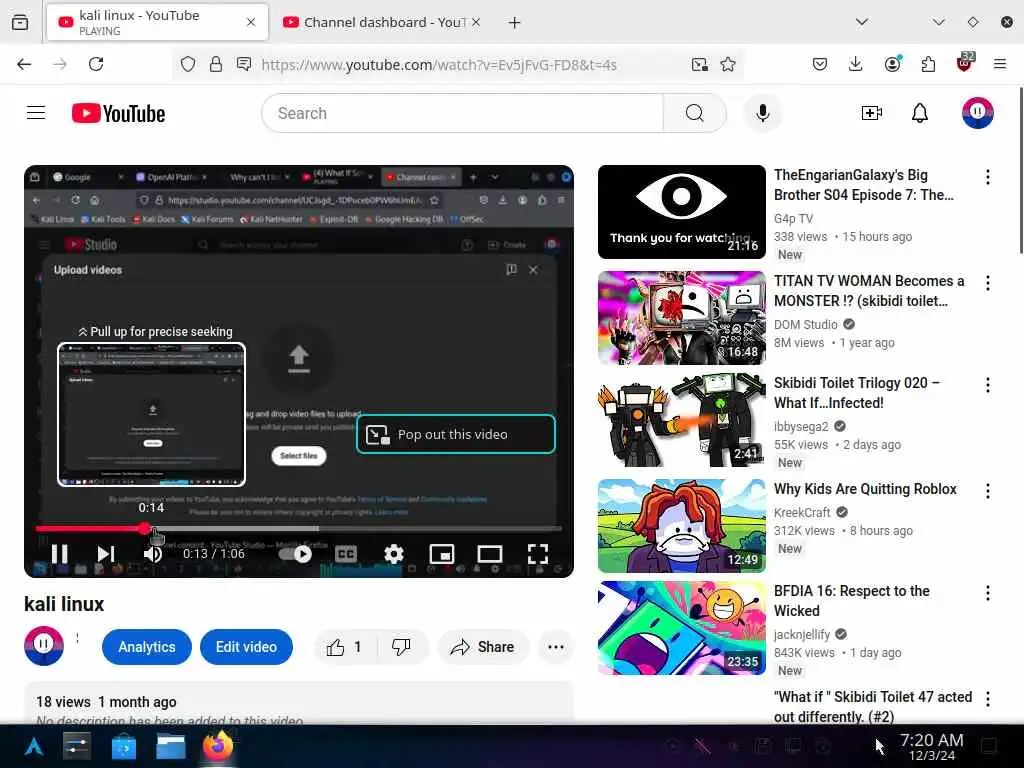Like the kali linux video
Viewport: 1024px width, 768px height.
click(x=344, y=647)
